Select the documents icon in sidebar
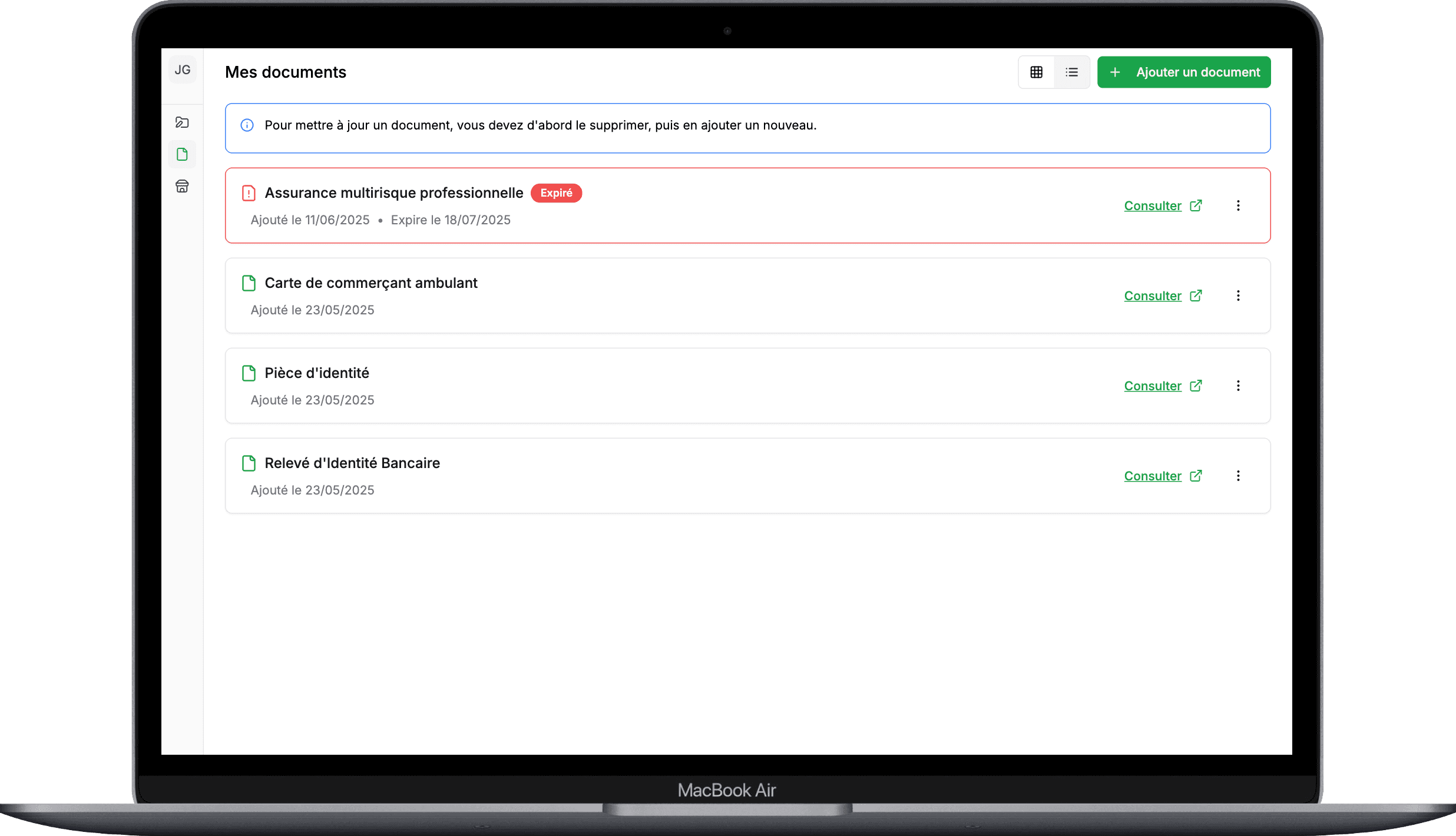 (182, 154)
